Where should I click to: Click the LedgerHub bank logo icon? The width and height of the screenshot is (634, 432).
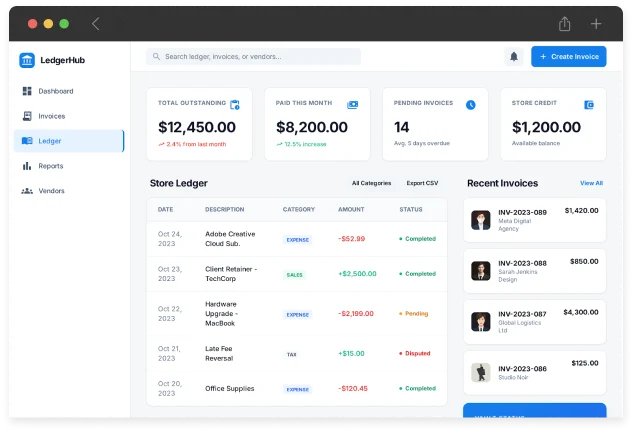[27, 60]
